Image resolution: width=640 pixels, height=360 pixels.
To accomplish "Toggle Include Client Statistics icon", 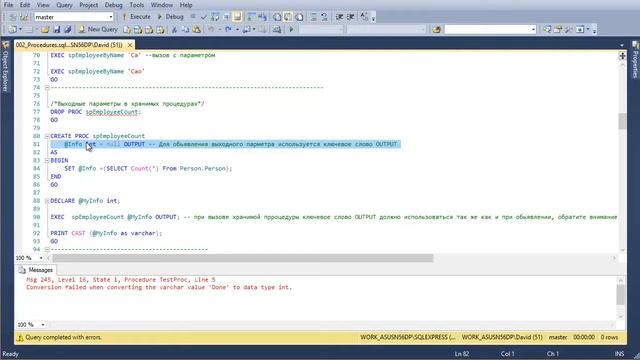I will point(262,17).
